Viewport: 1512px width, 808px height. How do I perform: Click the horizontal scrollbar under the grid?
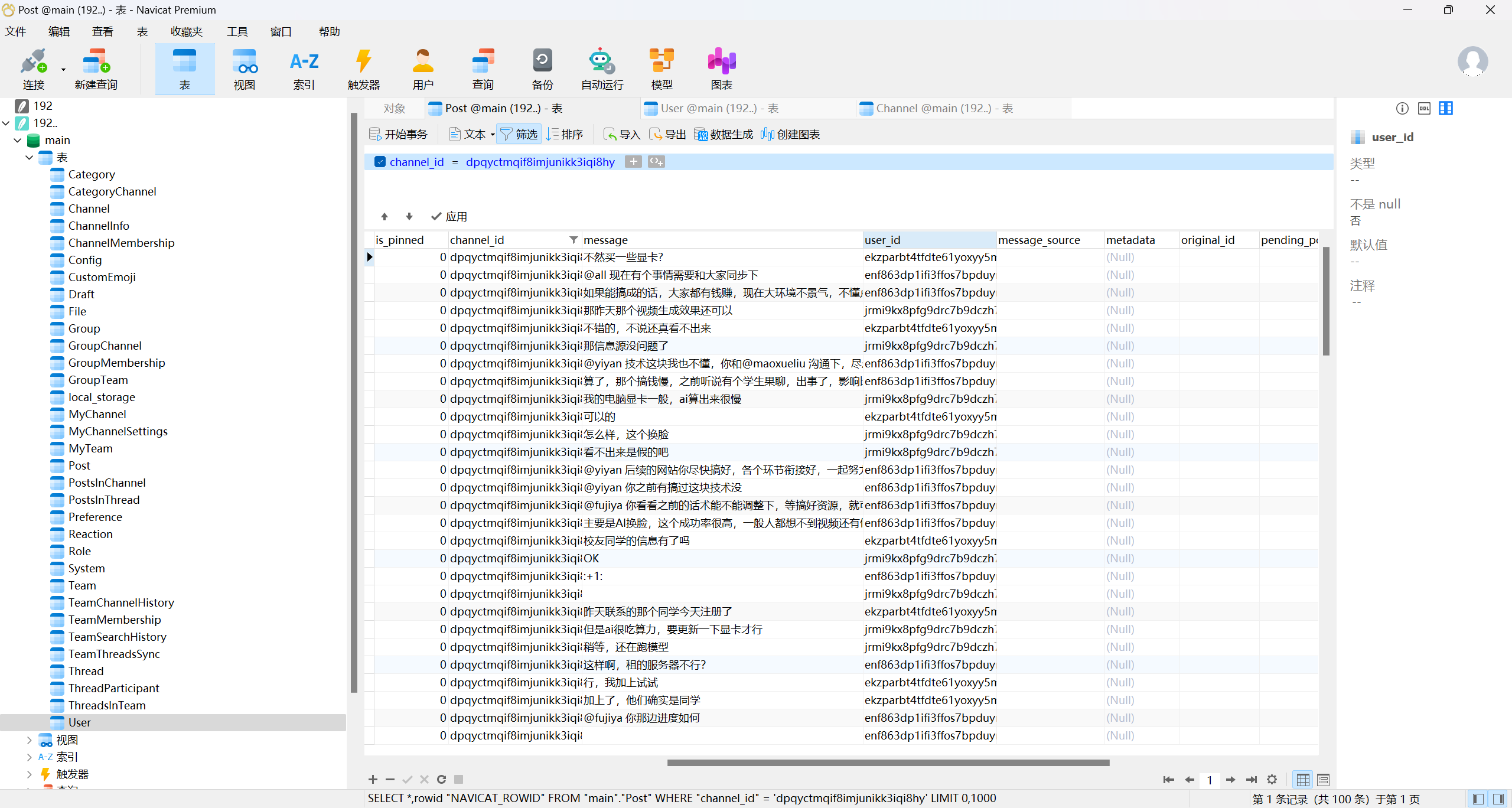888,763
